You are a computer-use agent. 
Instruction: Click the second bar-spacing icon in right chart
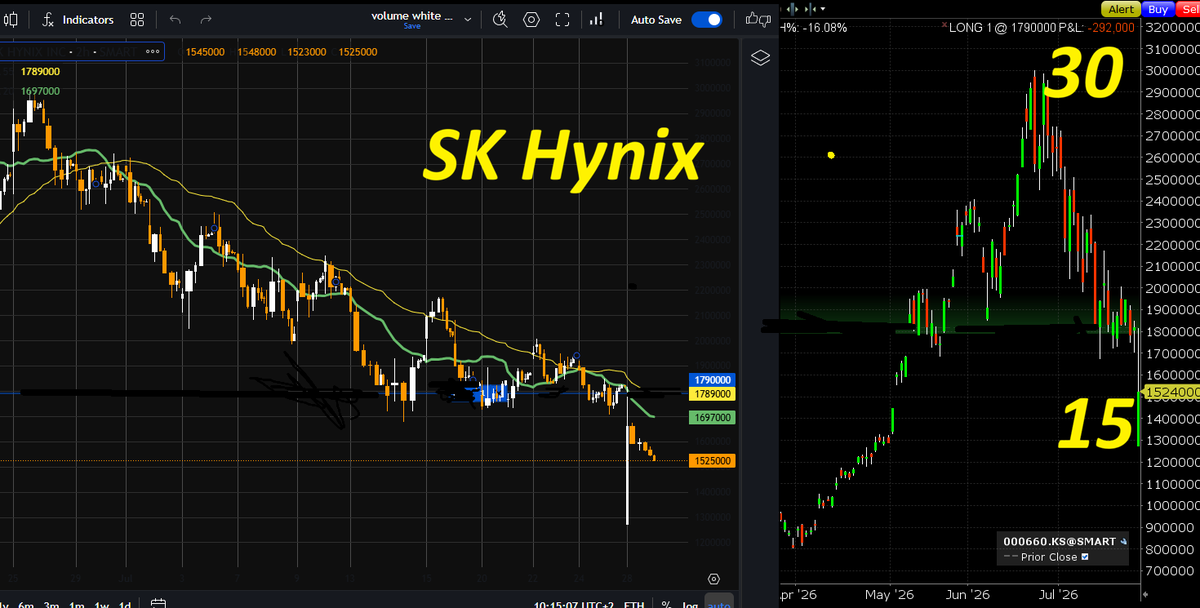811,9
